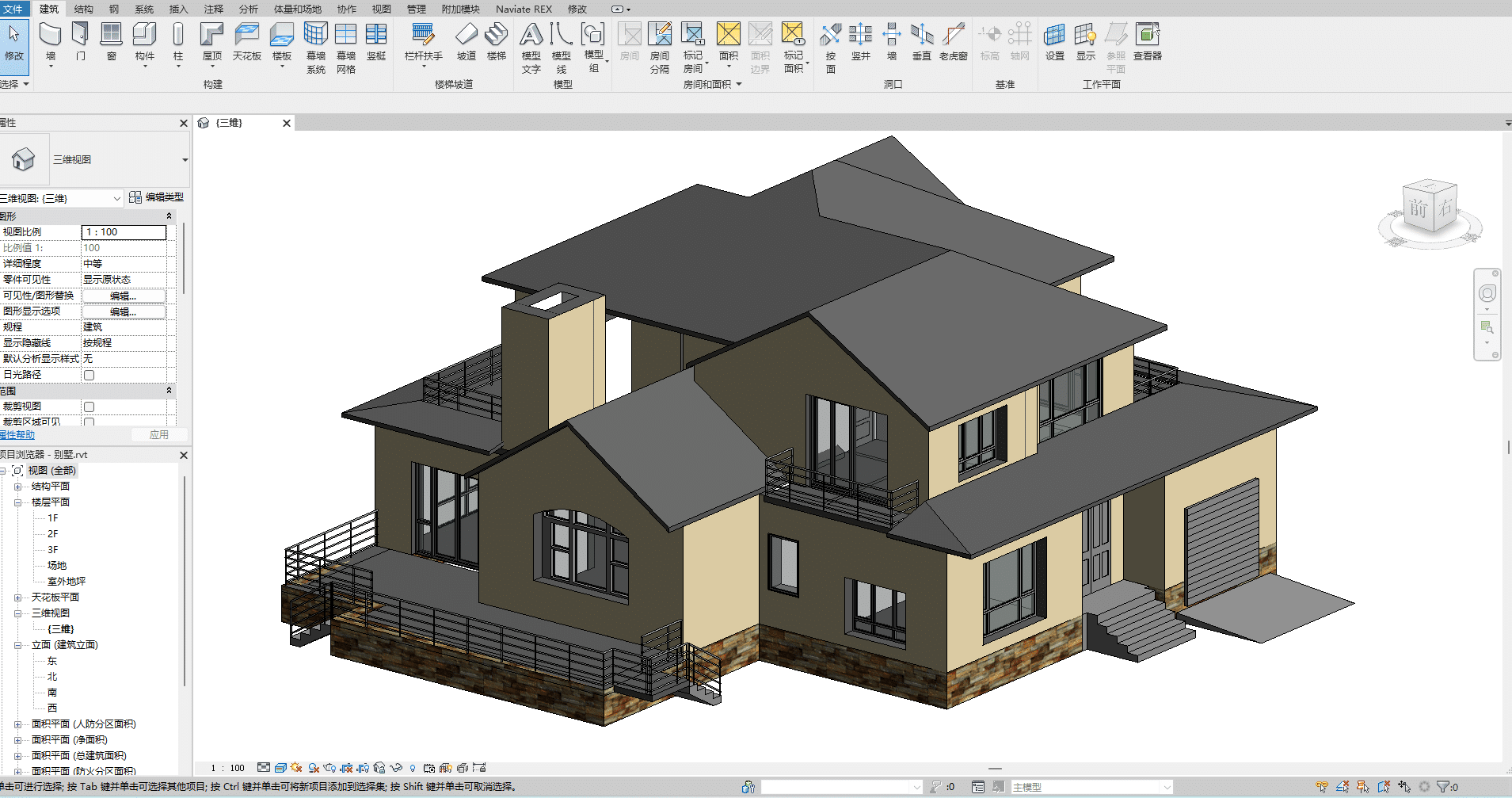Open the 注释 ribbon tab
This screenshot has height=798, width=1512.
pyautogui.click(x=214, y=10)
